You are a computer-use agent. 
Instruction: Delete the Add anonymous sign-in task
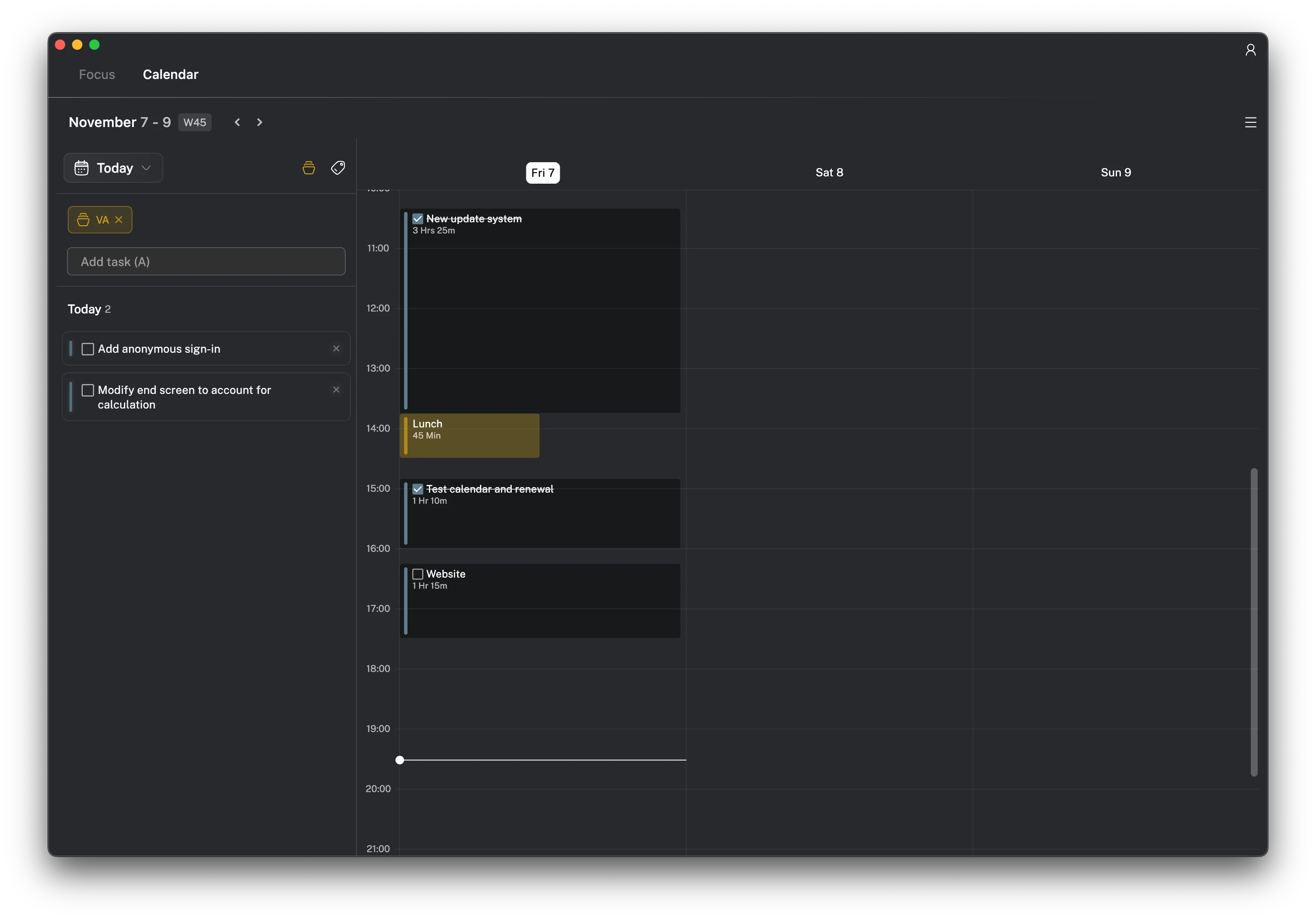(336, 348)
